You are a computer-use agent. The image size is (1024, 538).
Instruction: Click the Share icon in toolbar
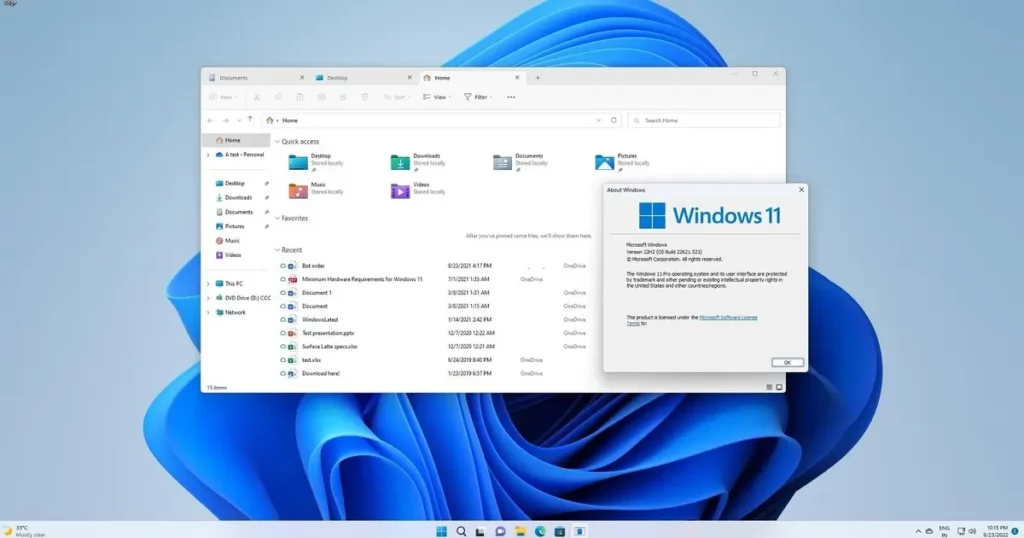tap(343, 97)
